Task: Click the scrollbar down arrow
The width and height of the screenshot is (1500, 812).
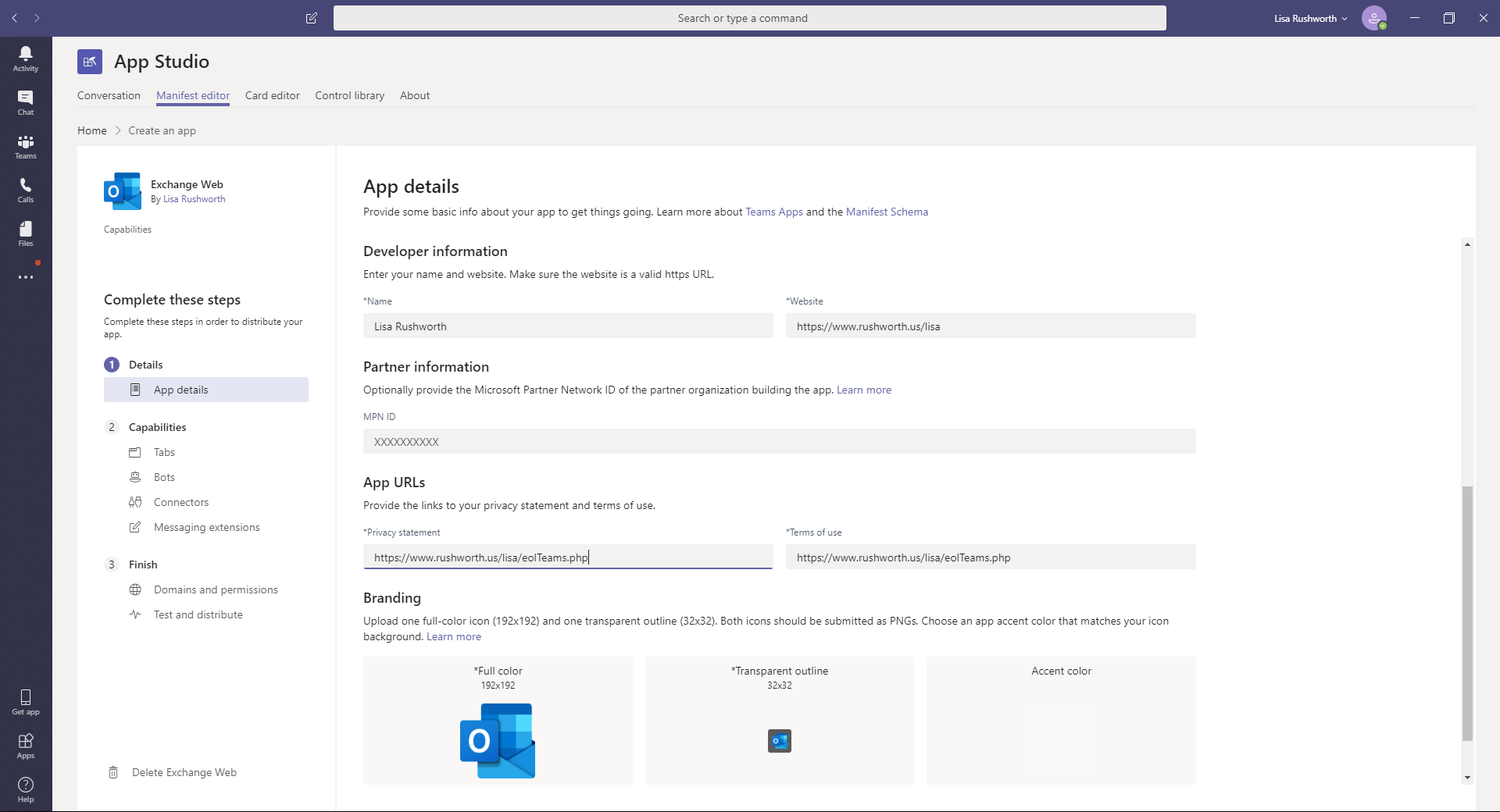Action: point(1467,778)
